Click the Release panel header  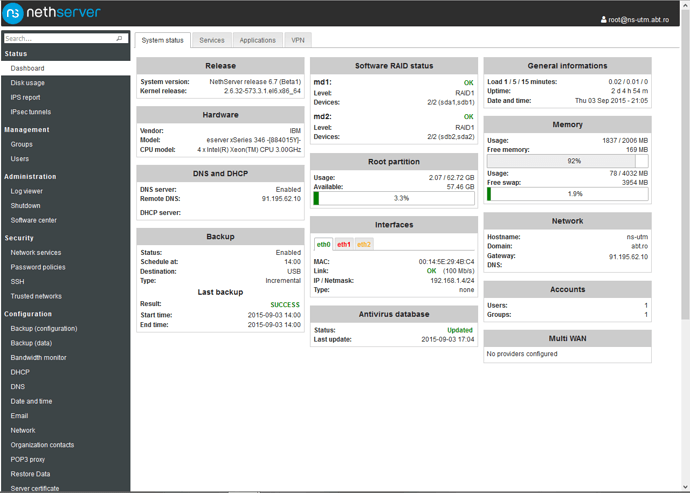[220, 66]
